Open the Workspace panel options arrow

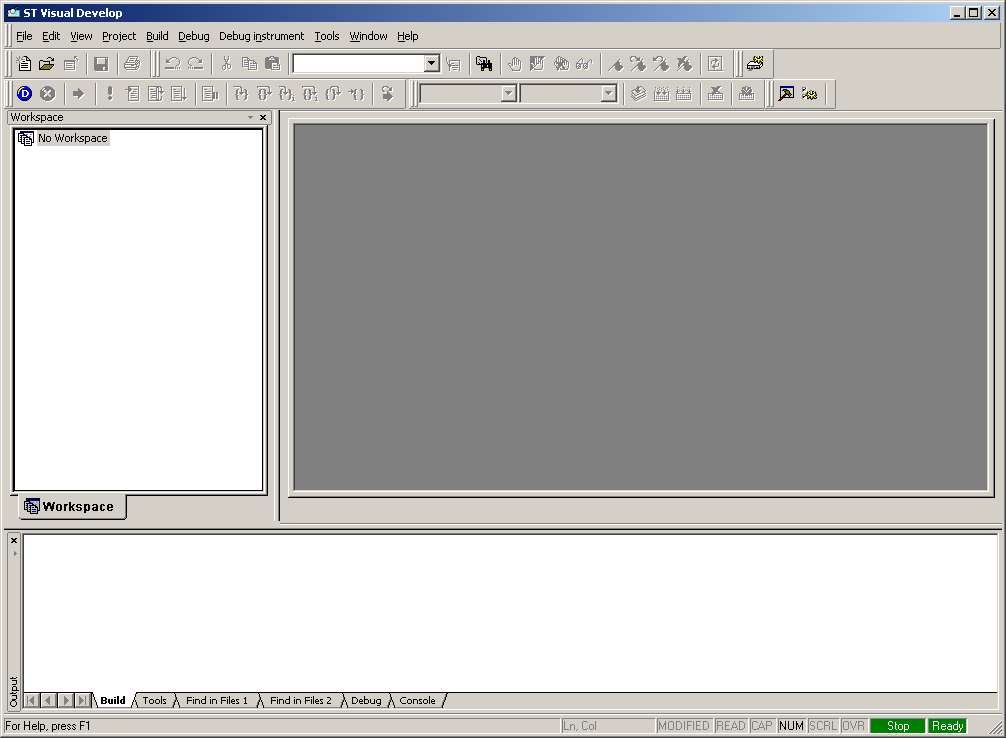click(250, 117)
